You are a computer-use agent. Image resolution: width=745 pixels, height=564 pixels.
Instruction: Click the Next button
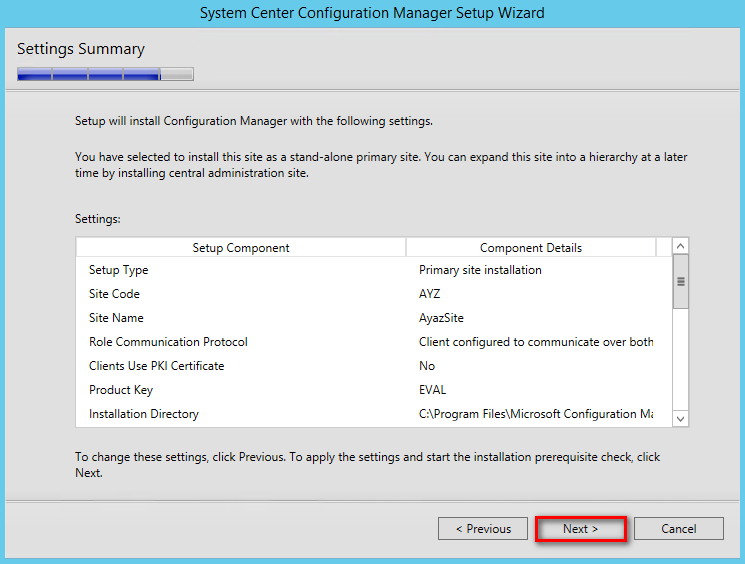581,529
